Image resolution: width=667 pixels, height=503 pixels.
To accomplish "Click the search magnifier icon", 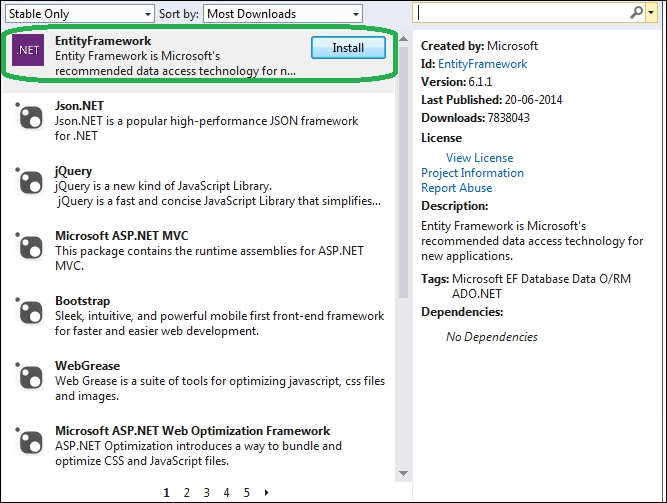I will coord(636,13).
